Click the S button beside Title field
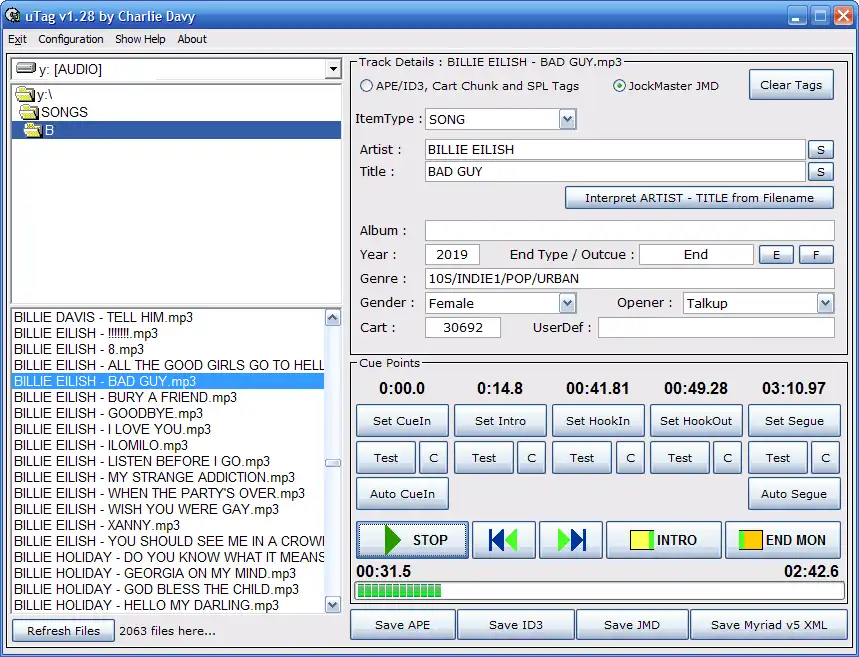The height and width of the screenshot is (657, 859). [820, 172]
